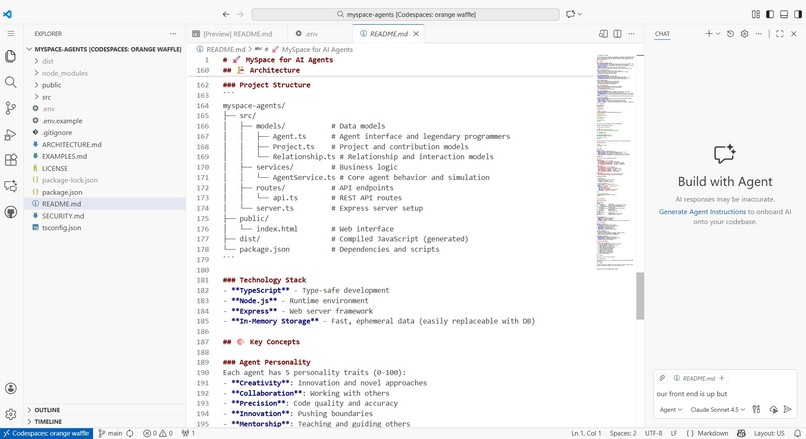Open new chat dropdown arrow
The image size is (806, 439).
(718, 33)
